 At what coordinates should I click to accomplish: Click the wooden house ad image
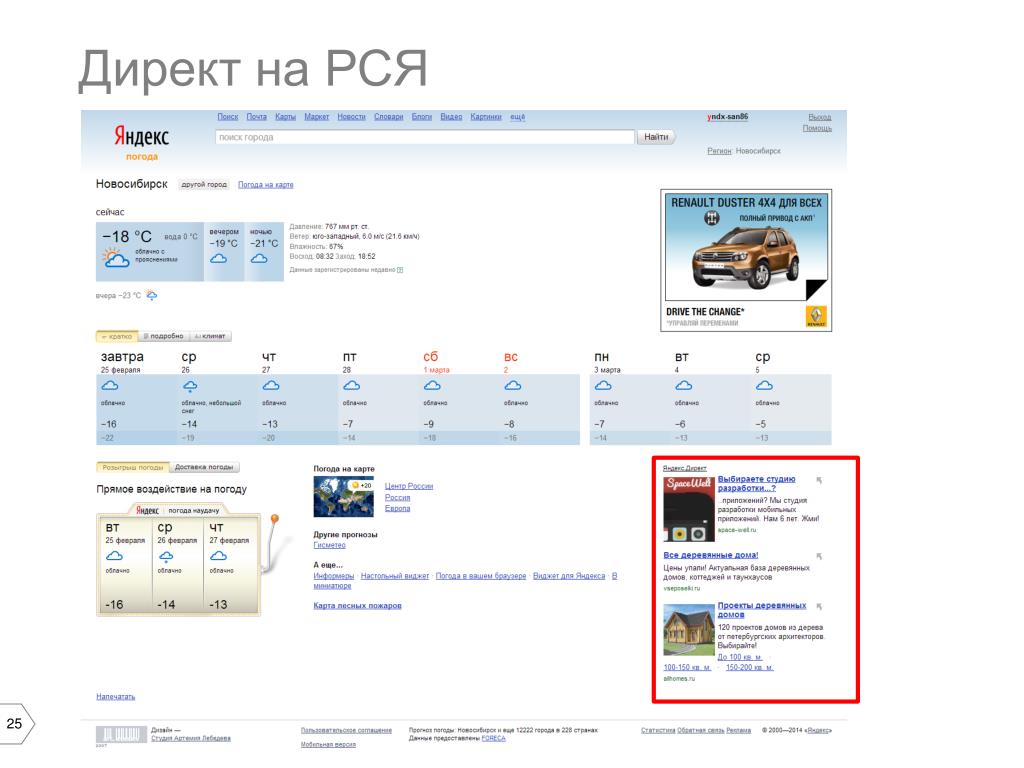689,630
